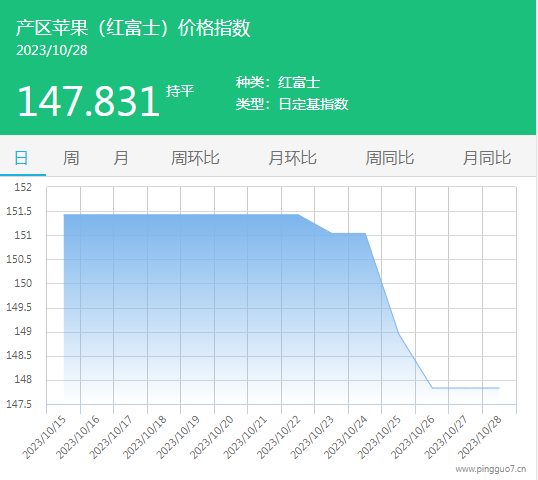Switch to the 周 weekly tab
This screenshot has height=480, width=538.
[x=71, y=158]
